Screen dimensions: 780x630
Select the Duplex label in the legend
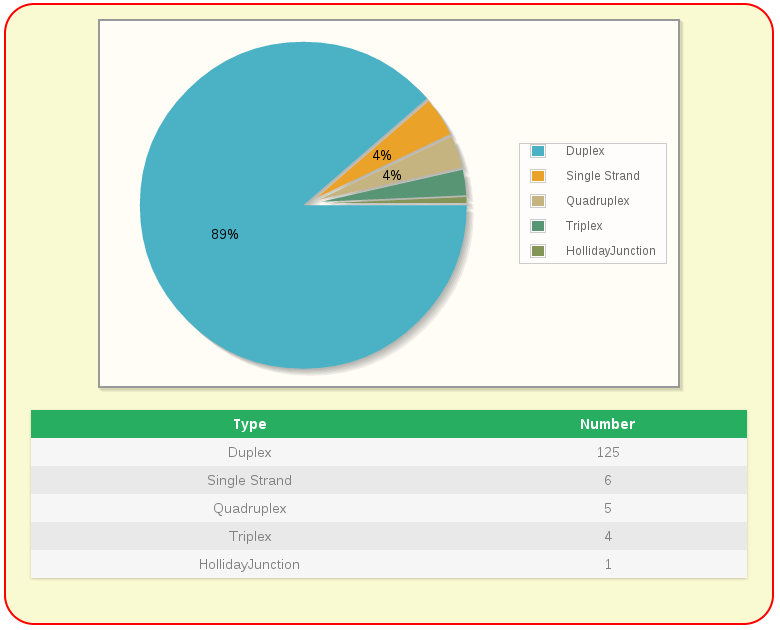(585, 151)
